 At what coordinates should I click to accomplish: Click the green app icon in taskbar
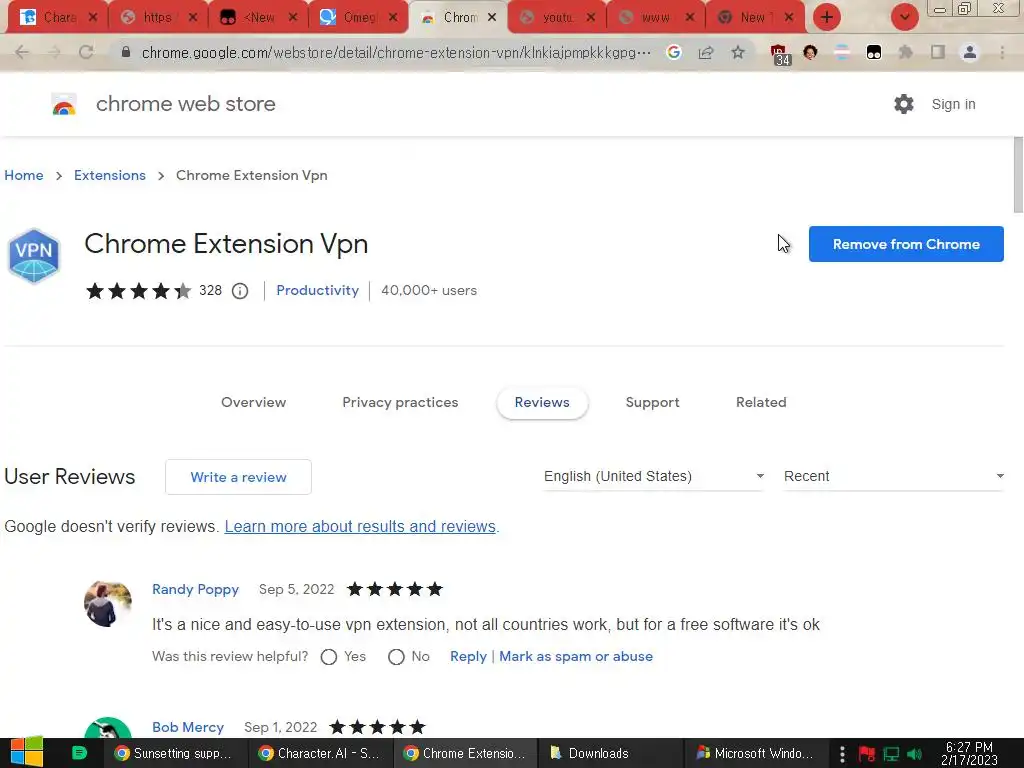tap(79, 753)
